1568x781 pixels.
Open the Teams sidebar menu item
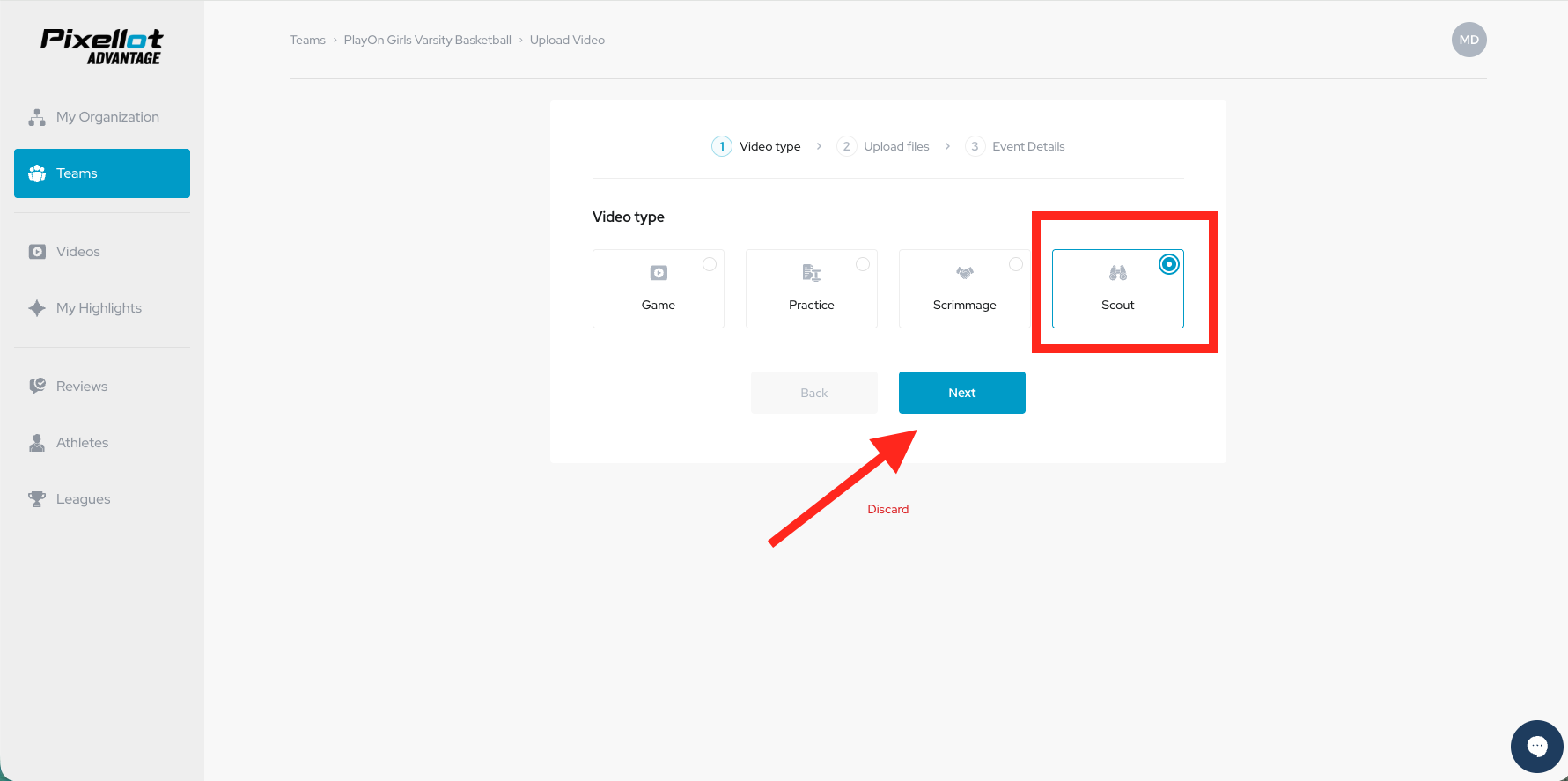(x=102, y=173)
